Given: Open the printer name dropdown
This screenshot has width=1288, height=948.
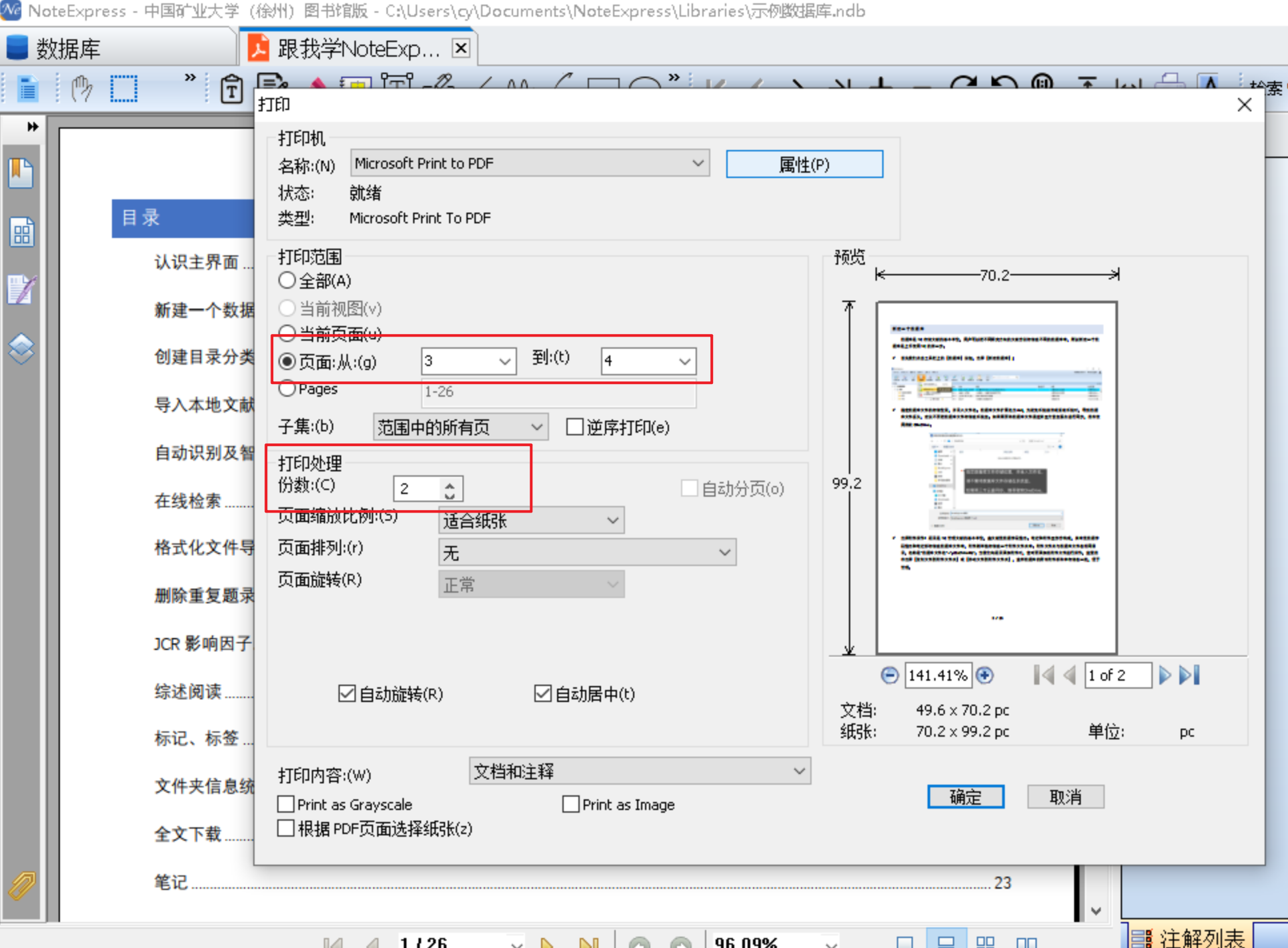Looking at the screenshot, I should coord(530,163).
